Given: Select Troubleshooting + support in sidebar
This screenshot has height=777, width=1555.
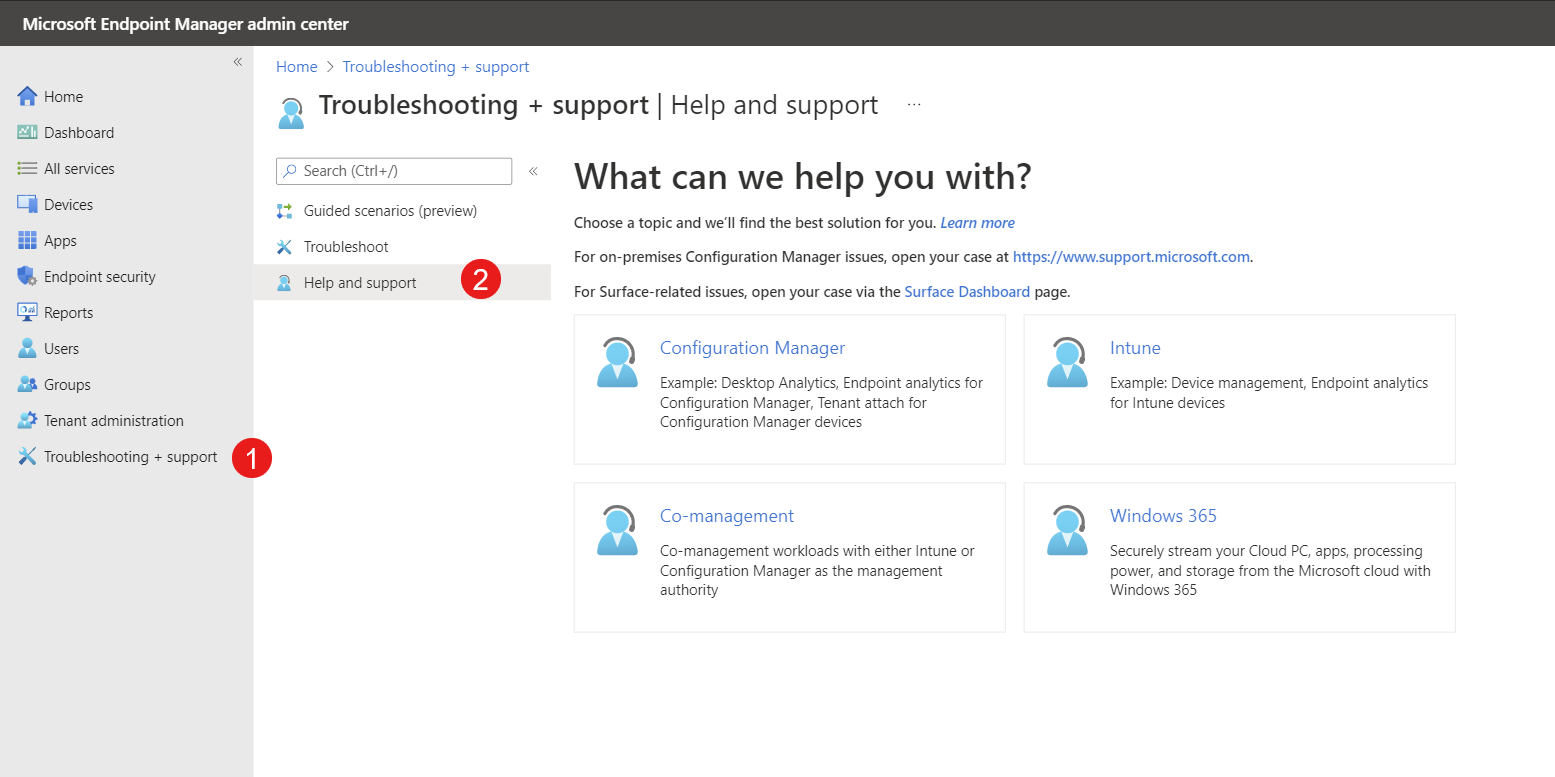Looking at the screenshot, I should (130, 457).
